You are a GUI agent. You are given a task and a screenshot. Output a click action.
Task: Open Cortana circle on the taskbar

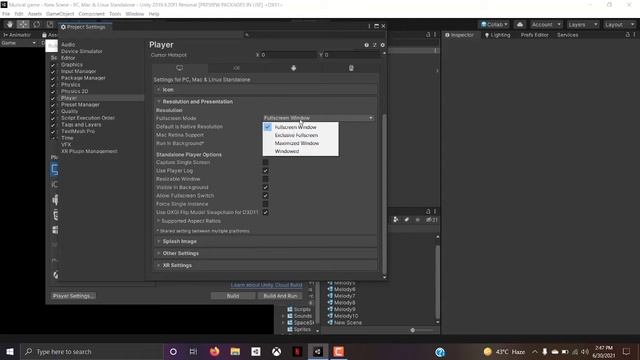pyautogui.click(x=173, y=351)
